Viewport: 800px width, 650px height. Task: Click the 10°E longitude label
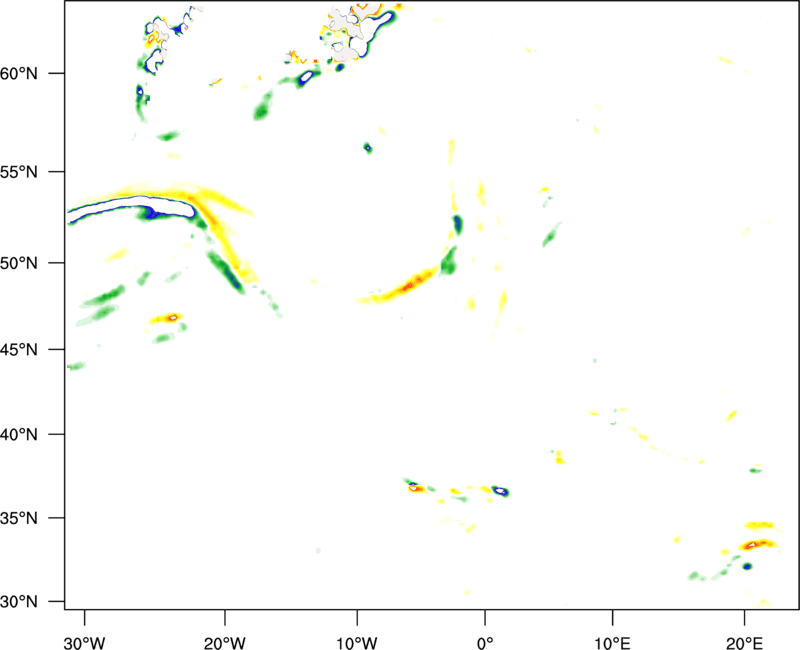[612, 643]
